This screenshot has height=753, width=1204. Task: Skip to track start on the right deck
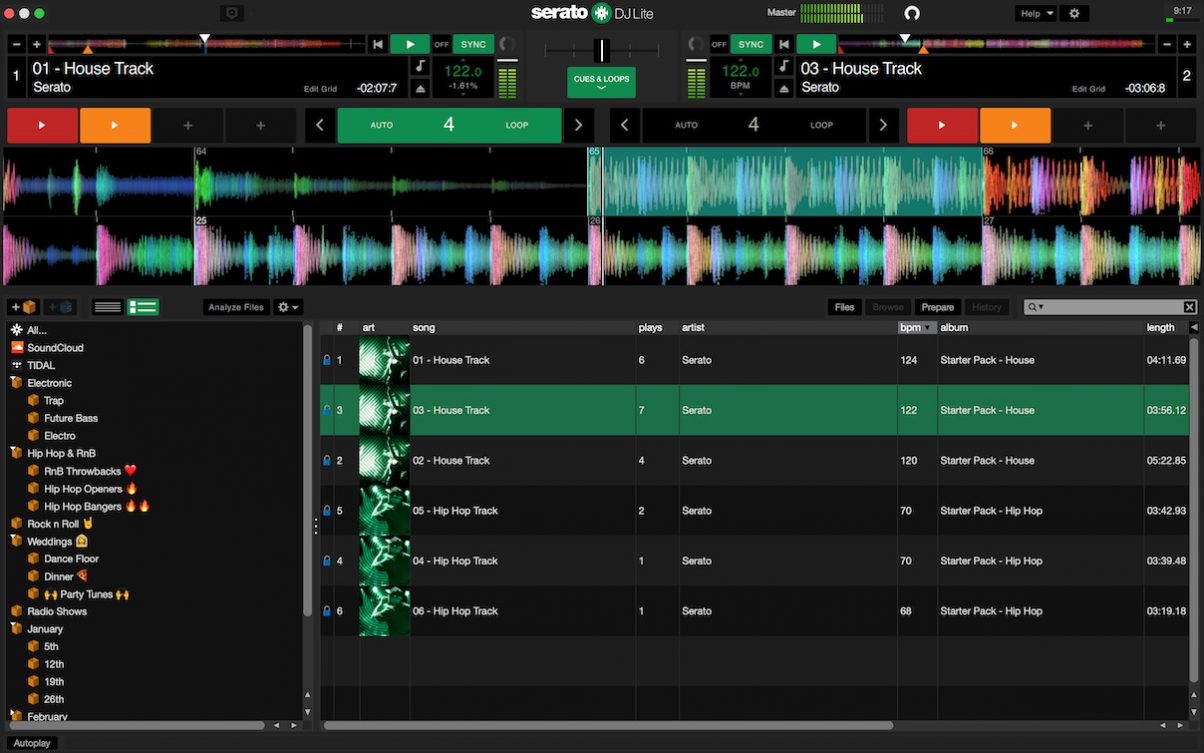tap(784, 44)
